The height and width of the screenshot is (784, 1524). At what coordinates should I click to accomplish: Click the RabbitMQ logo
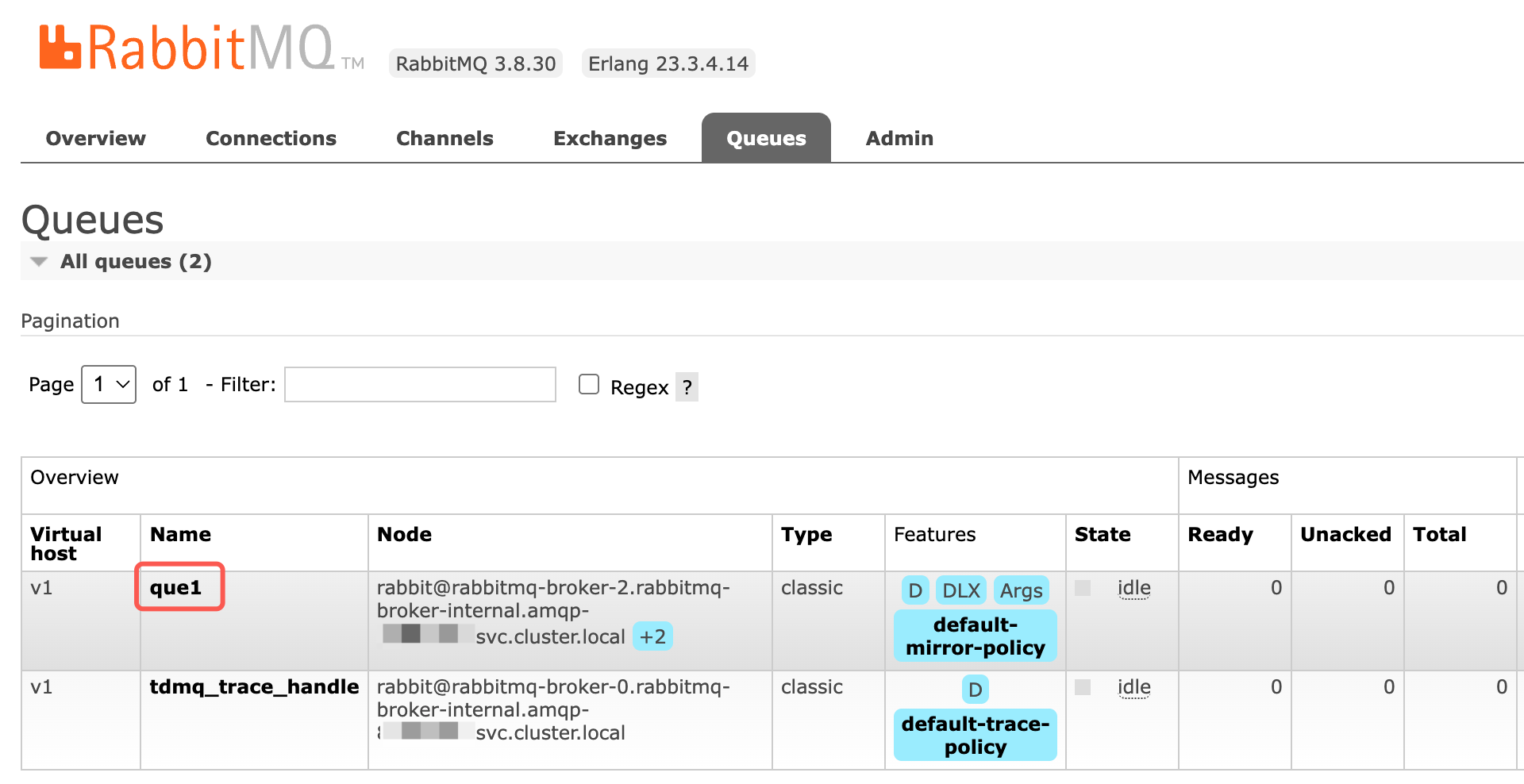pyautogui.click(x=187, y=48)
